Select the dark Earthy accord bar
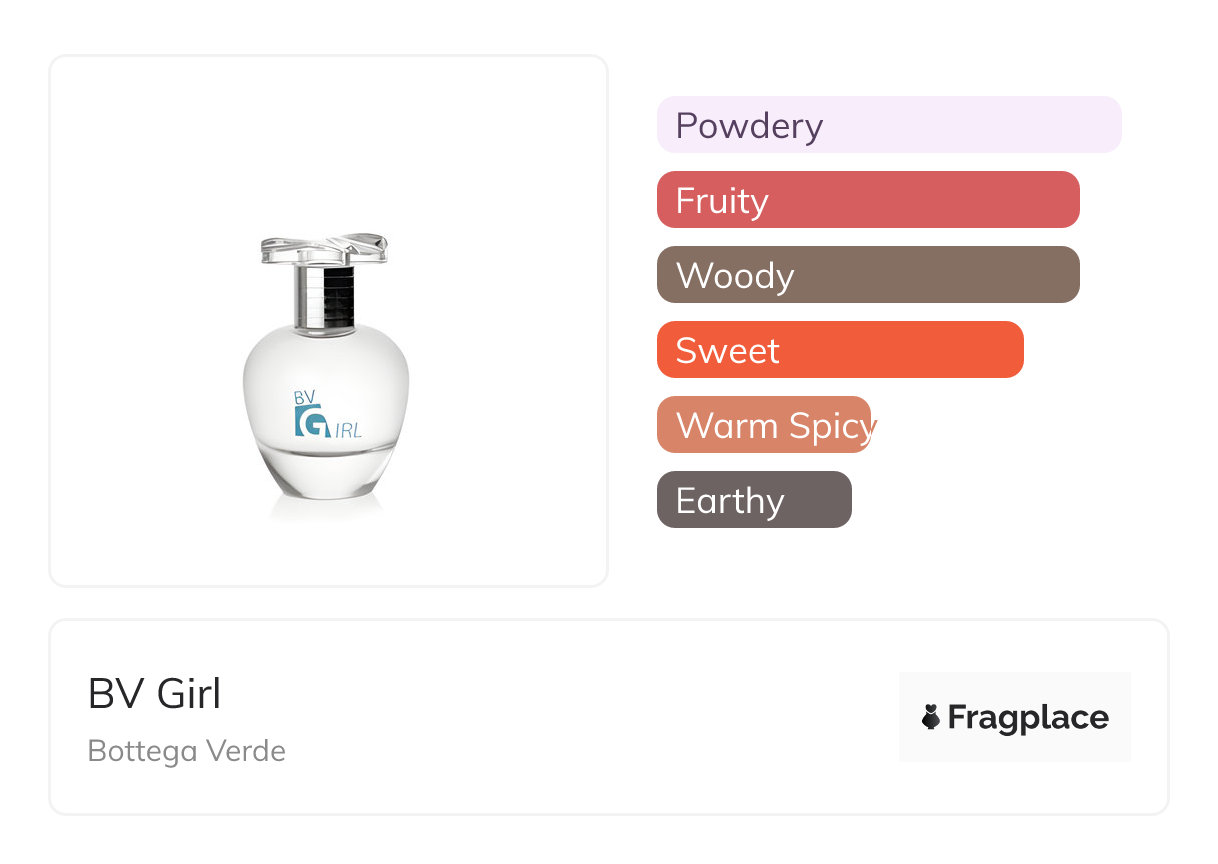1218x864 pixels. pyautogui.click(x=753, y=500)
